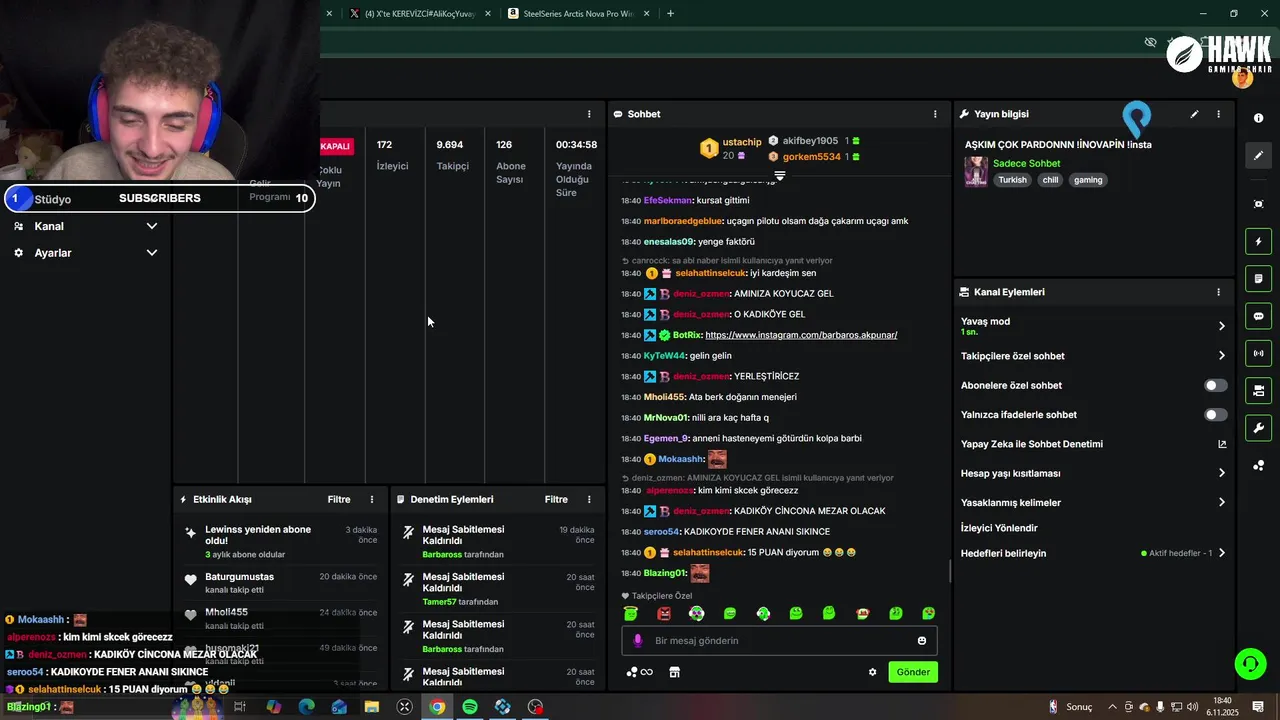The width and height of the screenshot is (1280, 720).
Task: Insert the angry red emote
Action: pos(664,613)
